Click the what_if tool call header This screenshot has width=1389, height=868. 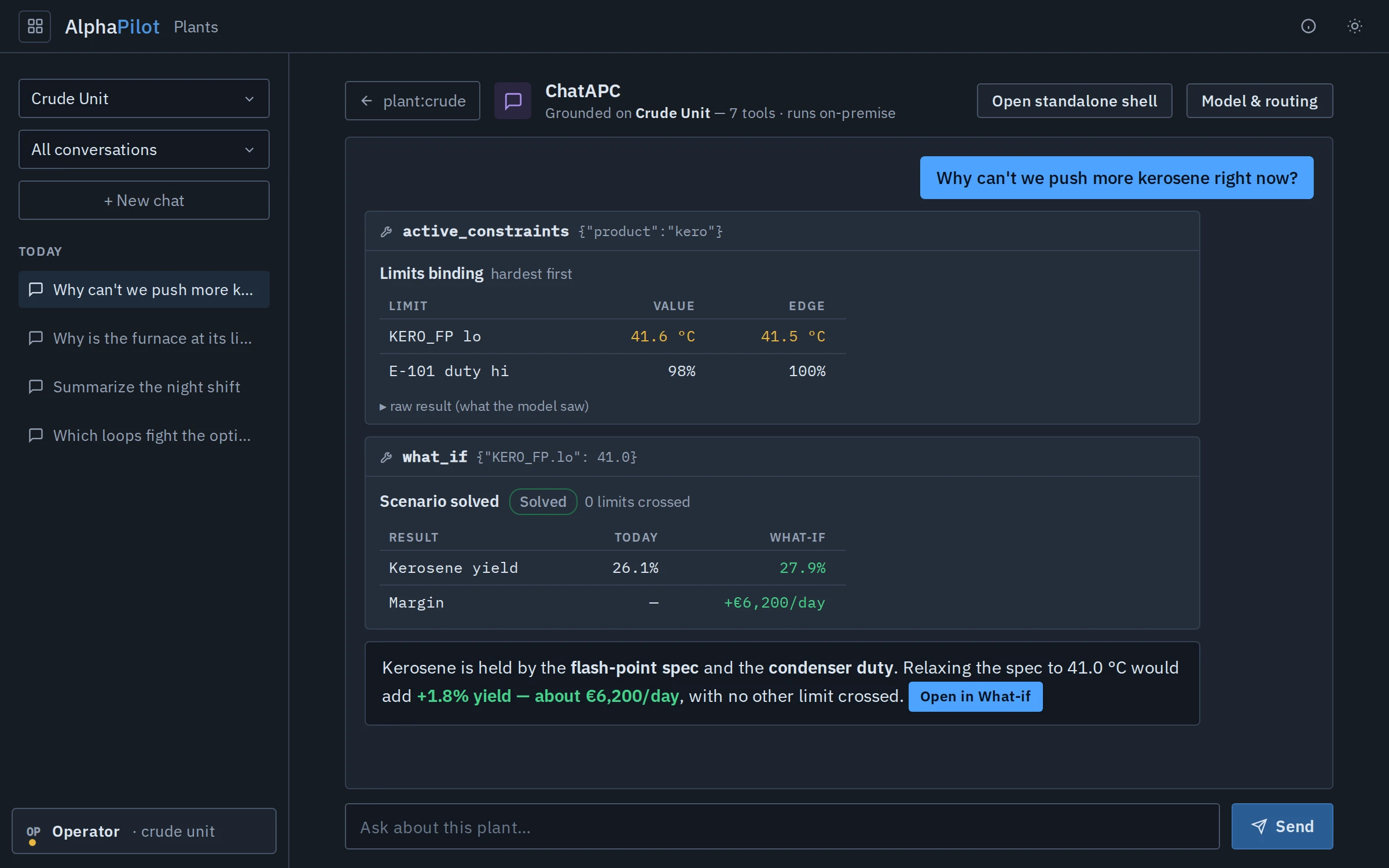pyautogui.click(x=782, y=457)
